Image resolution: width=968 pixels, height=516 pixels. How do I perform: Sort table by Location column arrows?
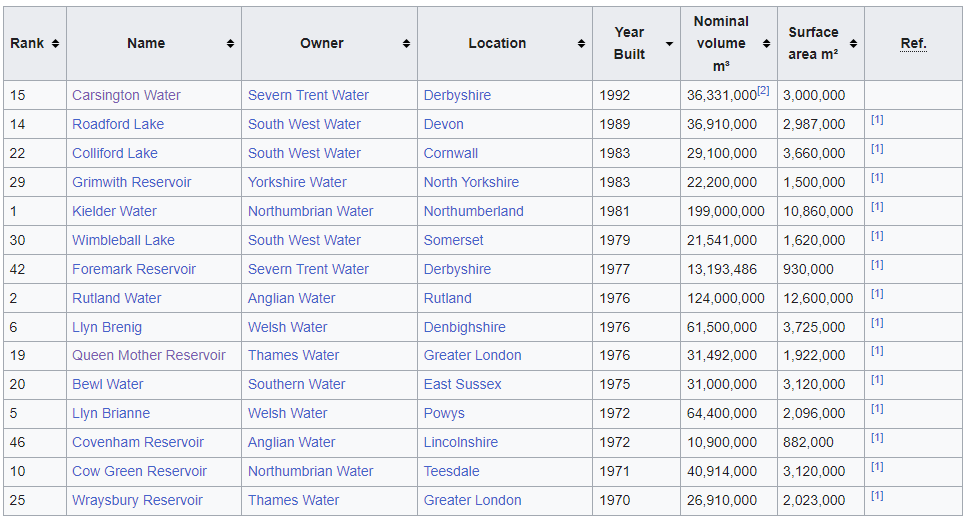pos(582,43)
